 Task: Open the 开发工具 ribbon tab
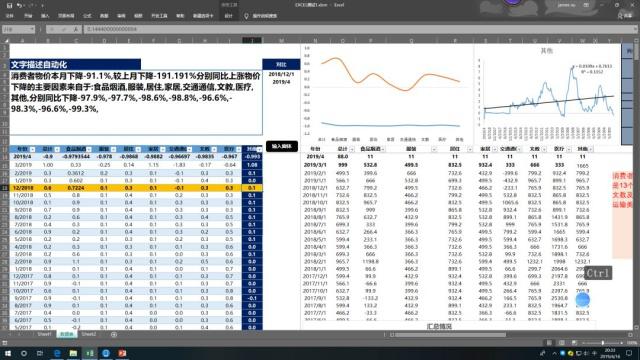coord(159,16)
